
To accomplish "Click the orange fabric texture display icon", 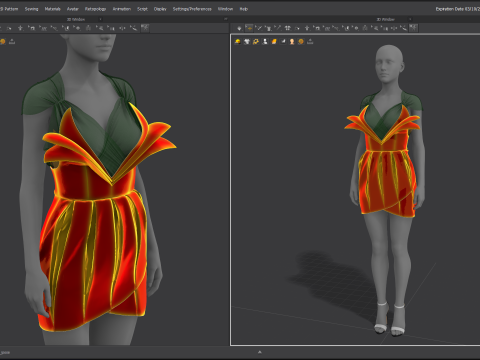I will pyautogui.click(x=274, y=41).
